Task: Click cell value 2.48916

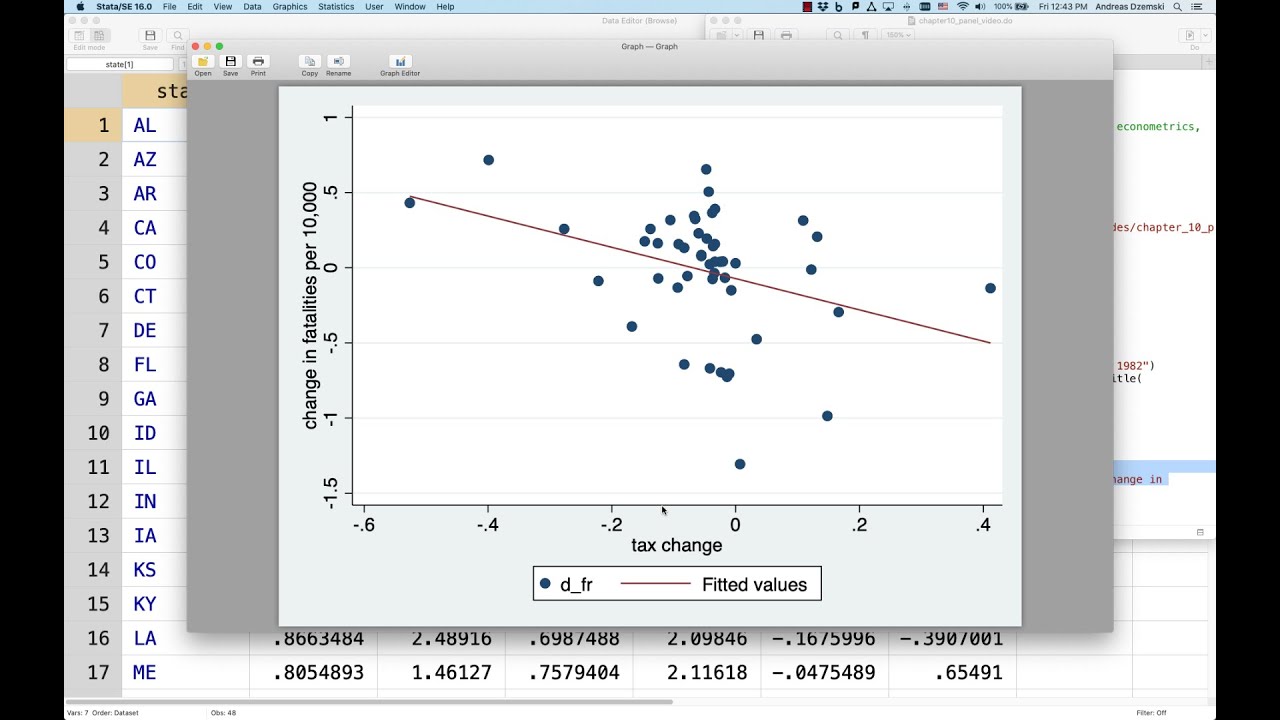Action: [441, 638]
